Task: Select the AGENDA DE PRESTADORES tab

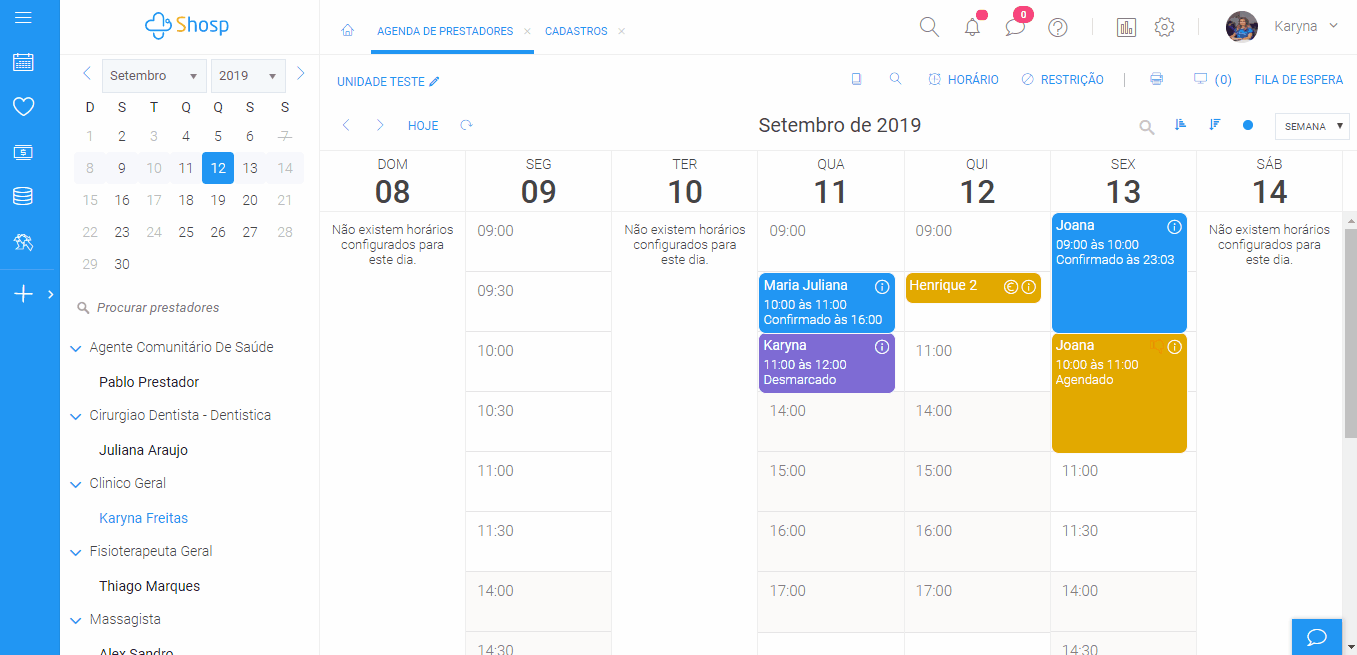Action: point(445,31)
